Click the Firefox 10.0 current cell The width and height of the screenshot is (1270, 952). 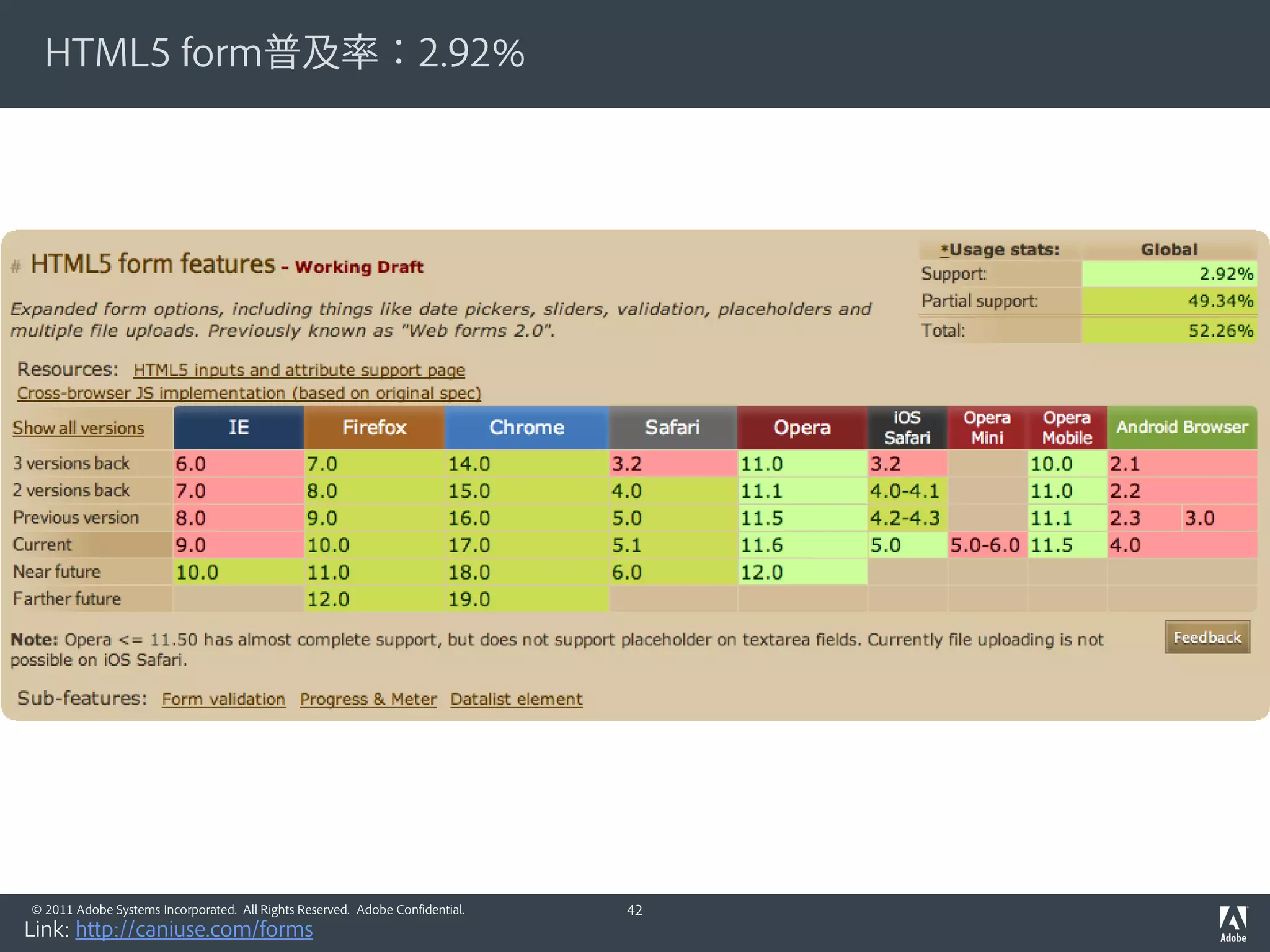coord(374,545)
